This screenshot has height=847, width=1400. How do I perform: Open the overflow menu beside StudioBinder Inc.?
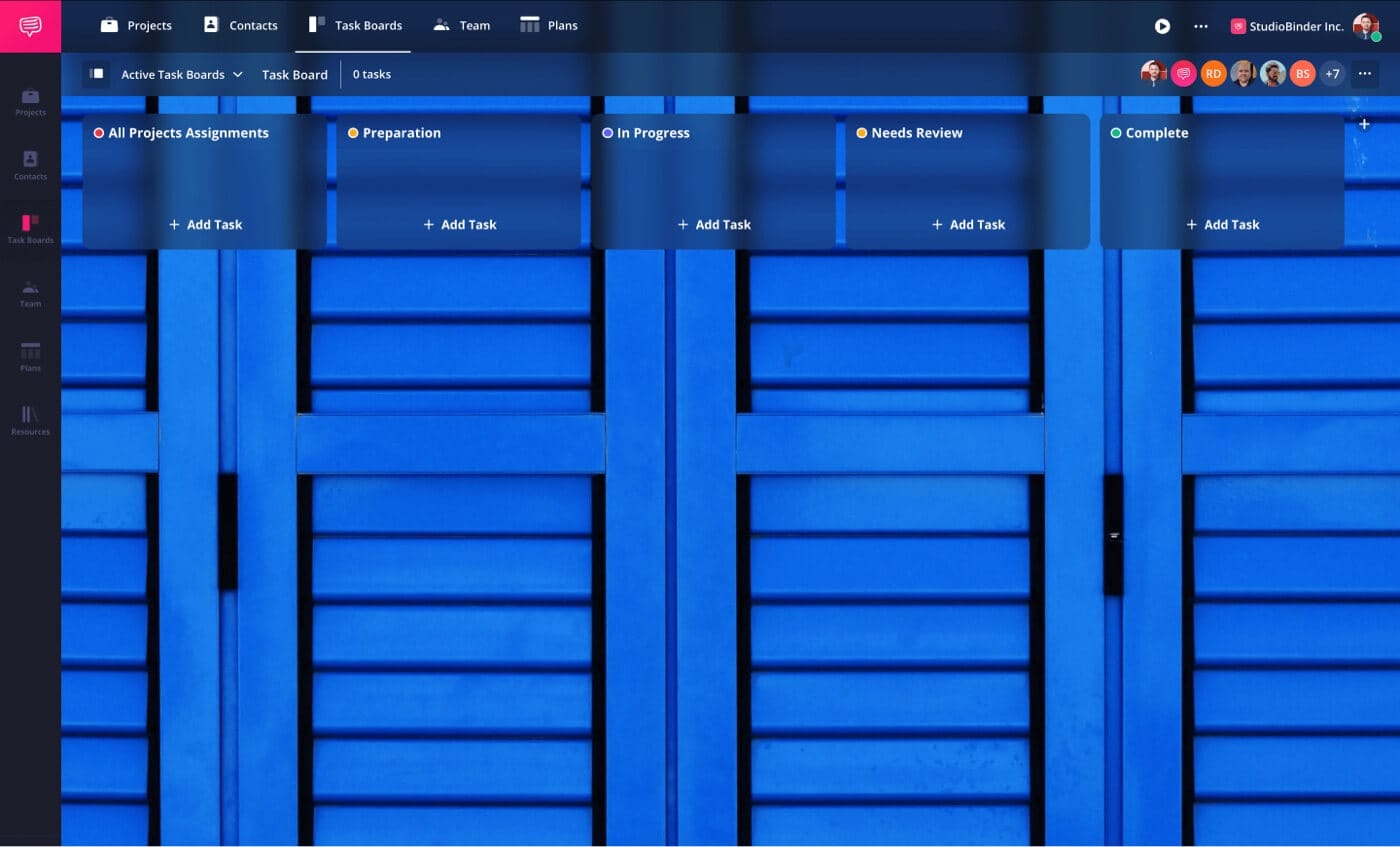[x=1200, y=27]
